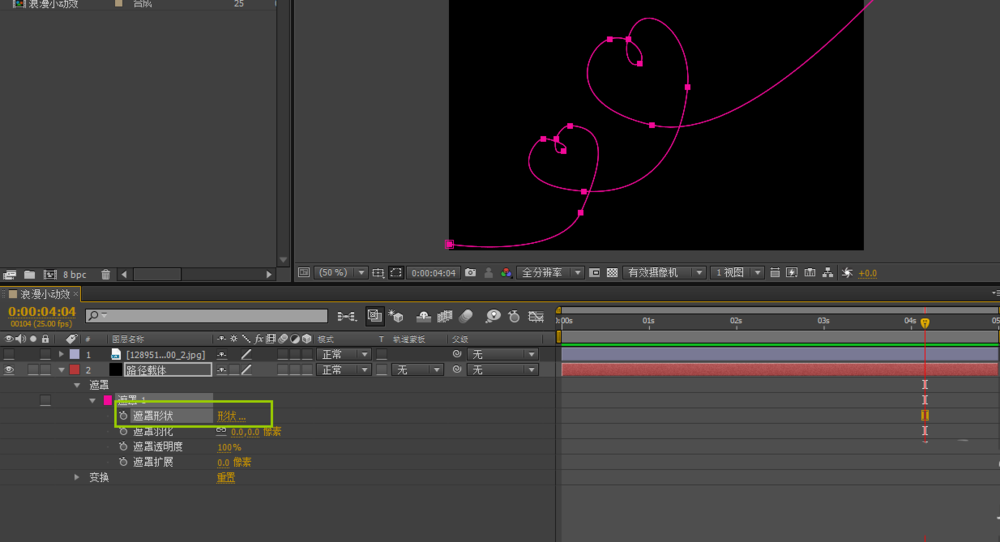Image resolution: width=1000 pixels, height=542 pixels.
Task: Click the 重置 transform reset link
Action: (x=226, y=478)
